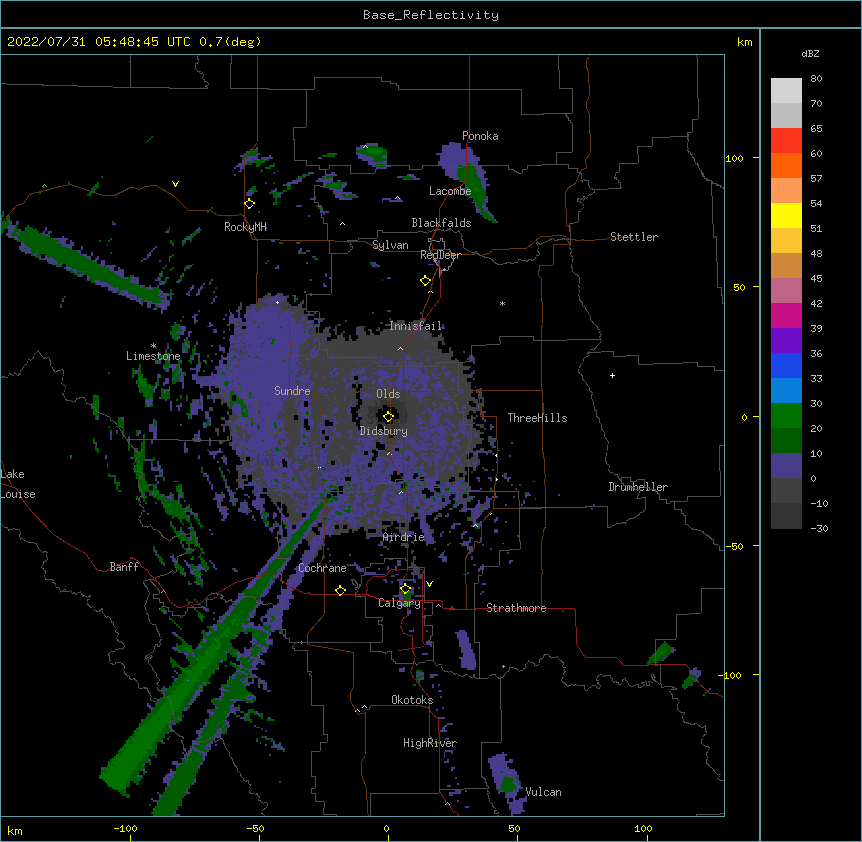Screen dimensions: 862x842
Task: Click the Lacombe city label
Action: click(450, 191)
